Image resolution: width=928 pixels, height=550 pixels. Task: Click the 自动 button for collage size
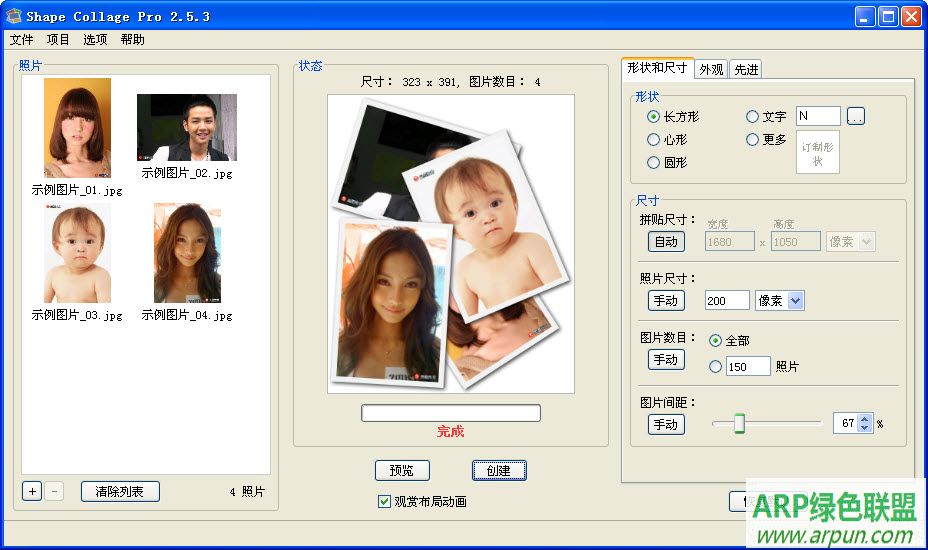point(666,242)
